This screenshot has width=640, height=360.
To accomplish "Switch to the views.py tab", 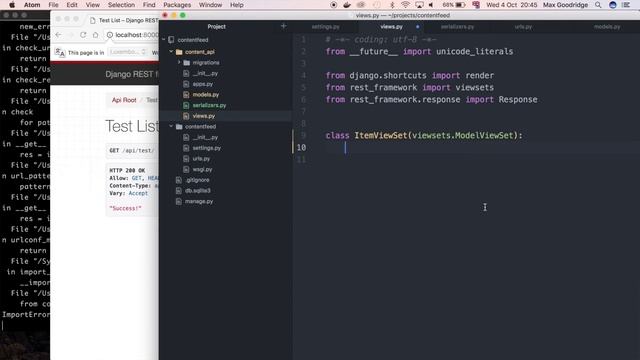I will pyautogui.click(x=391, y=27).
